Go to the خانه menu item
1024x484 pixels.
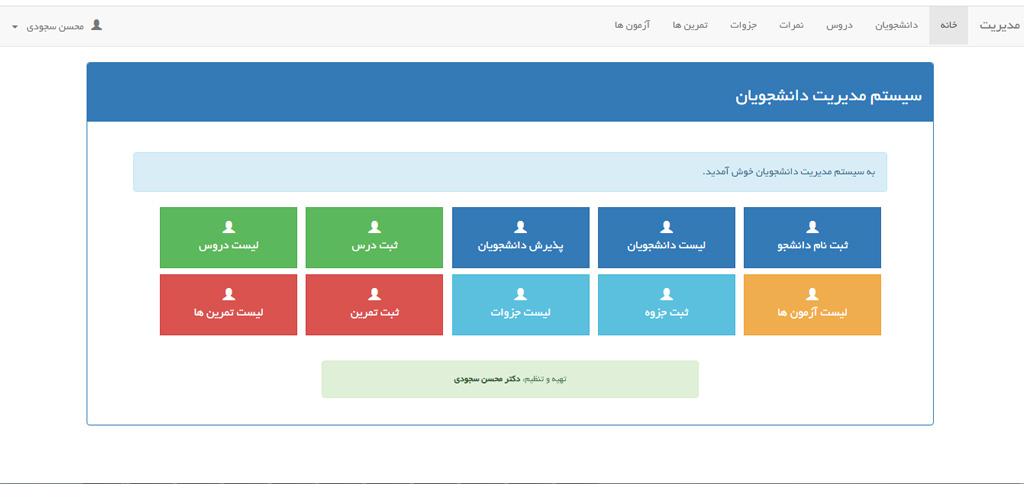[948, 25]
